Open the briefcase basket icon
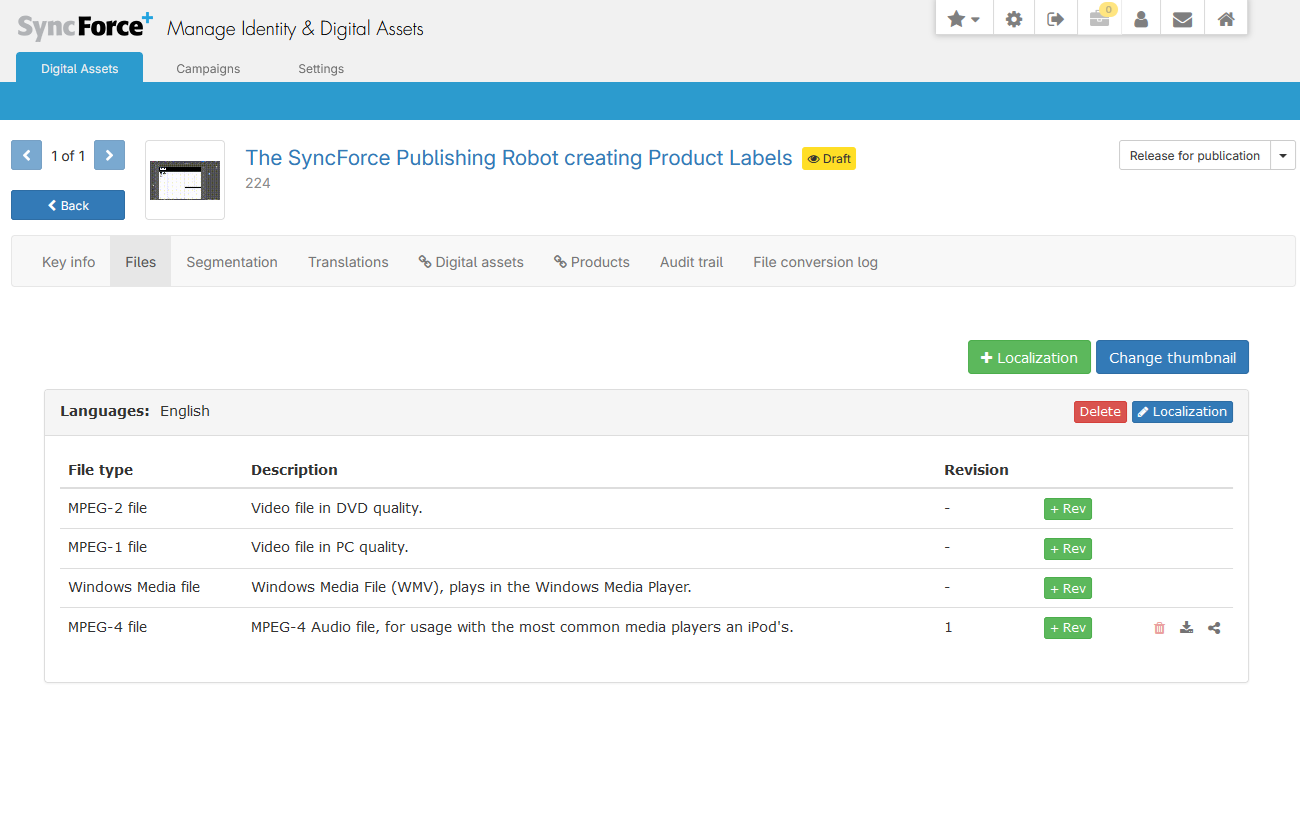This screenshot has height=813, width=1300. click(x=1099, y=19)
